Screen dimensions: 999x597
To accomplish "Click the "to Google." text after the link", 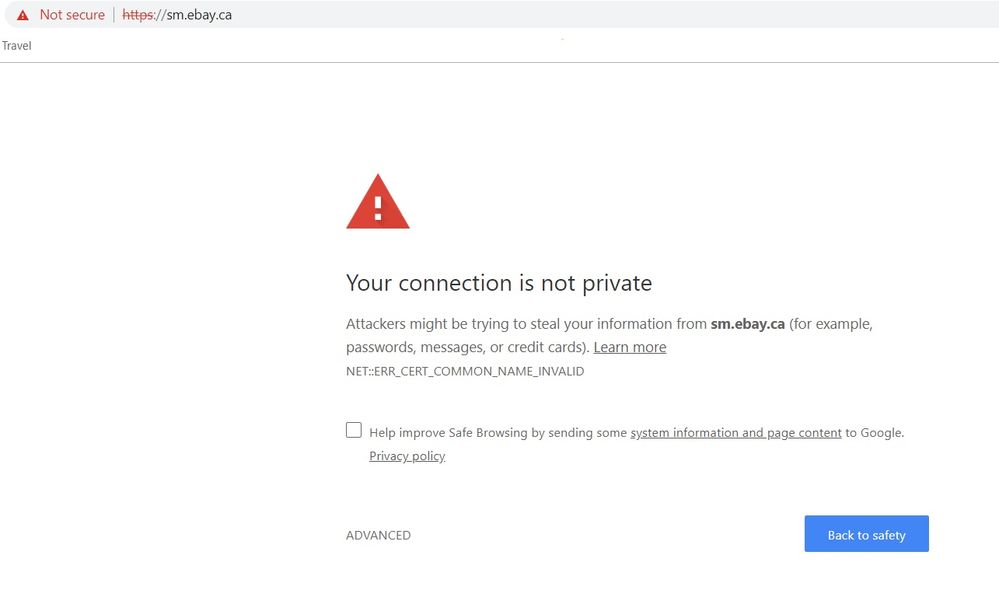I will tap(875, 433).
